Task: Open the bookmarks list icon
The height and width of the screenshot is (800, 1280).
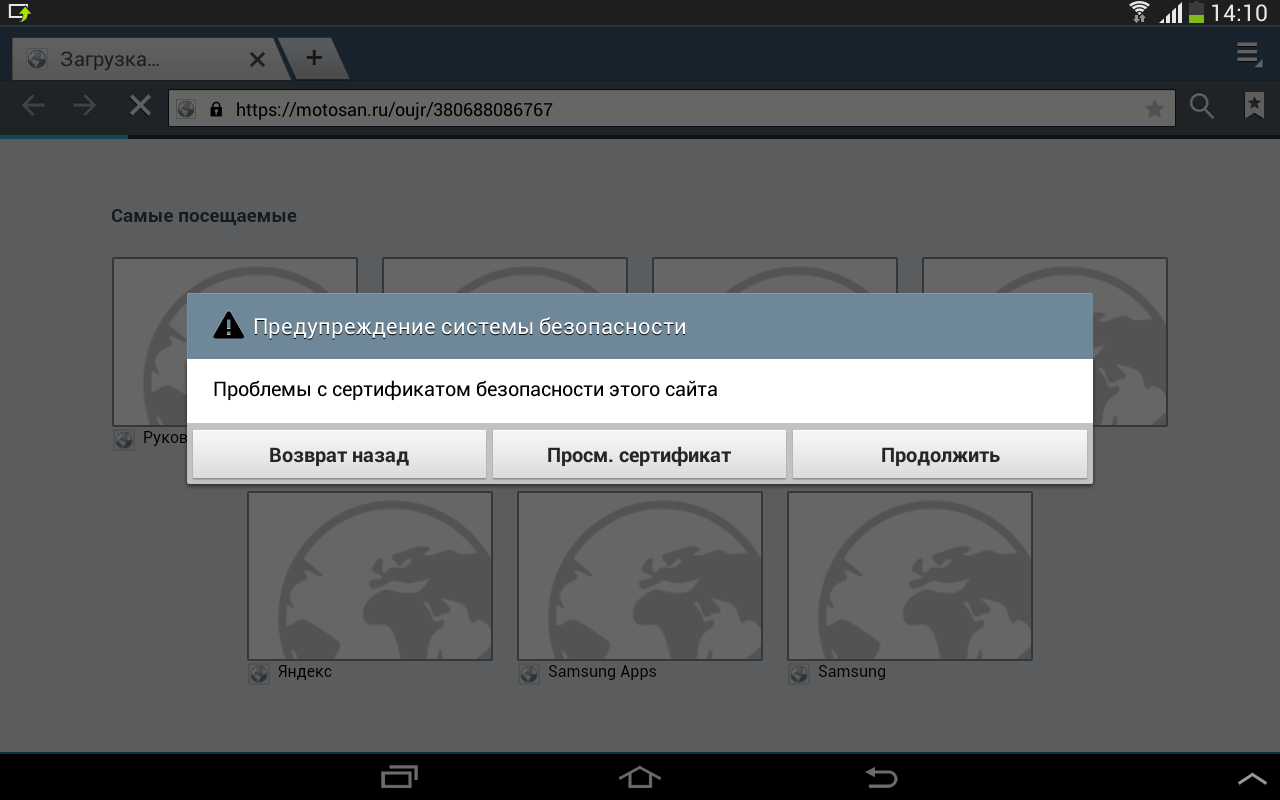Action: pos(1254,106)
